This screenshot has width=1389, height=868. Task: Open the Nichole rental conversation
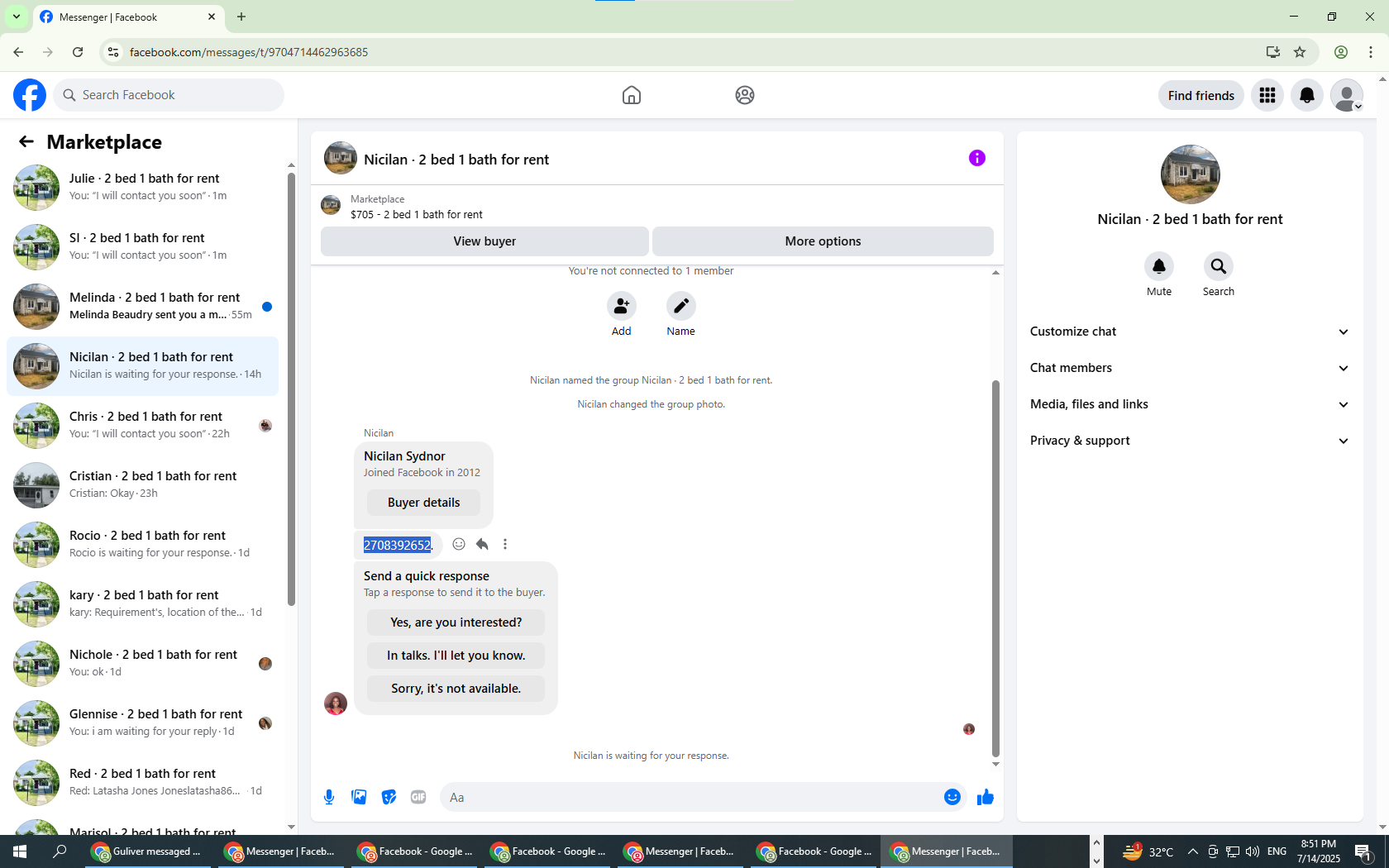[143, 664]
